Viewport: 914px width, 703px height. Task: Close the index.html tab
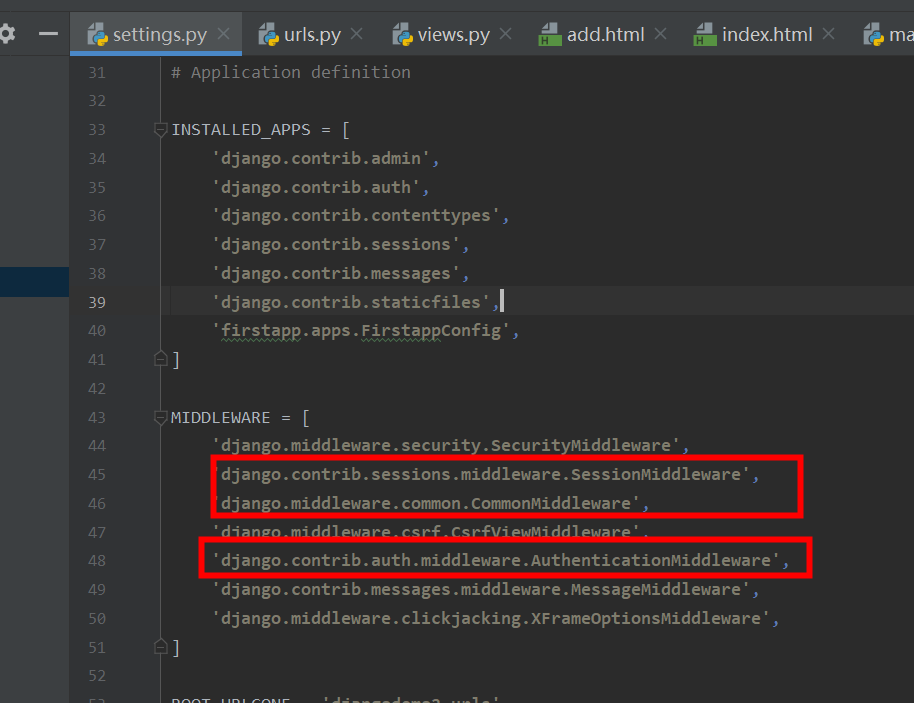coord(828,34)
